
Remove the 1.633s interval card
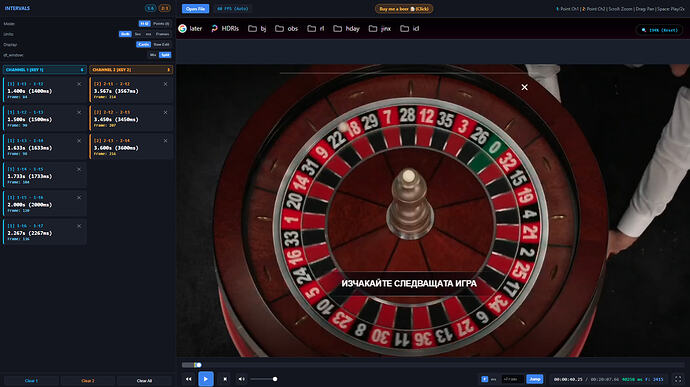[79, 141]
